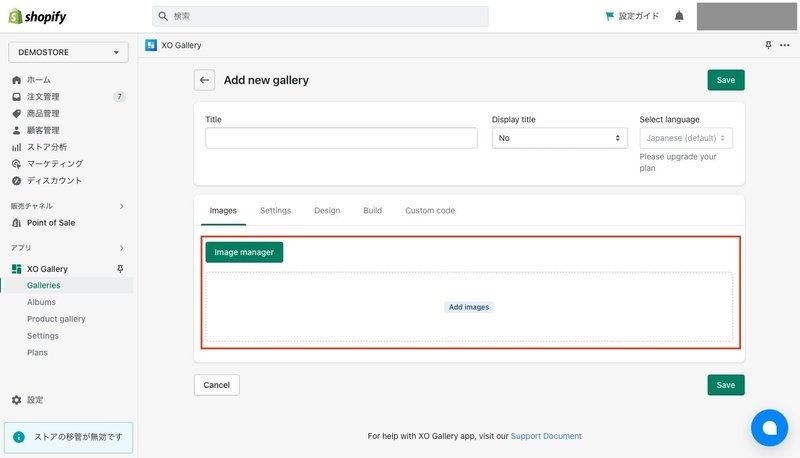This screenshot has height=458, width=800.
Task: Click into the Title input field
Action: click(341, 138)
